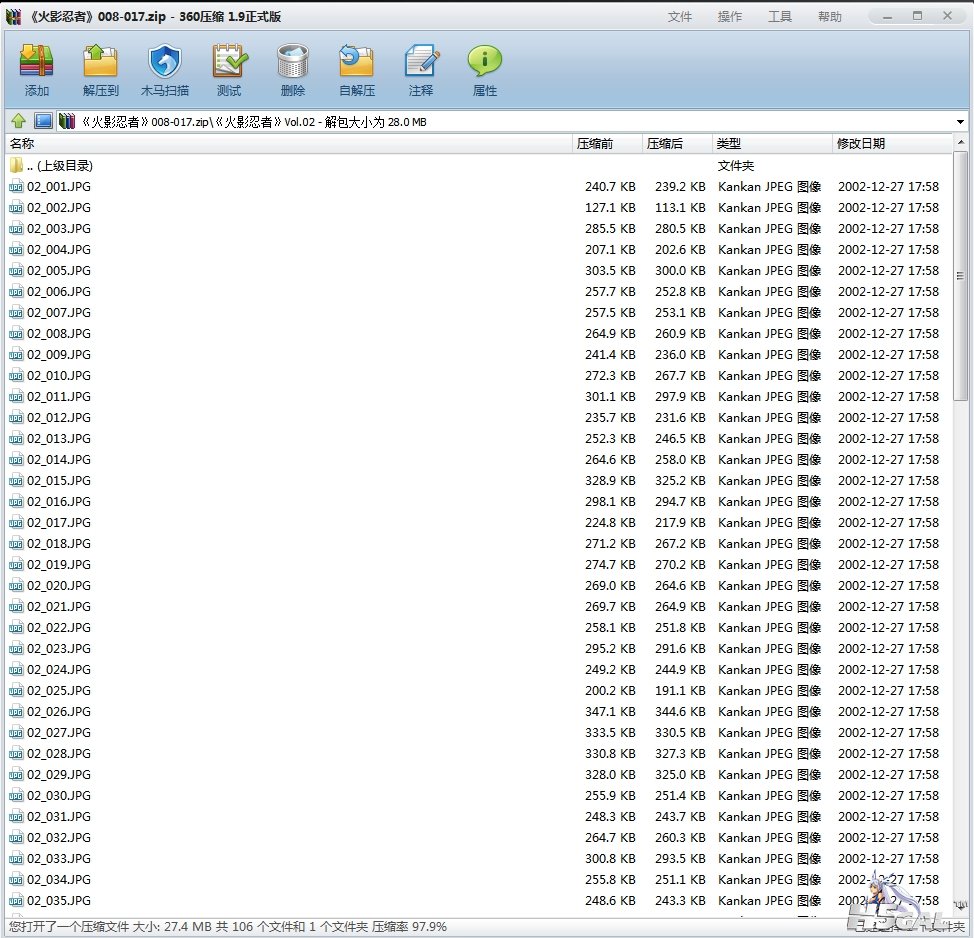This screenshot has width=974, height=938.
Task: Click the 解压到 (Extract to) icon
Action: point(101,69)
